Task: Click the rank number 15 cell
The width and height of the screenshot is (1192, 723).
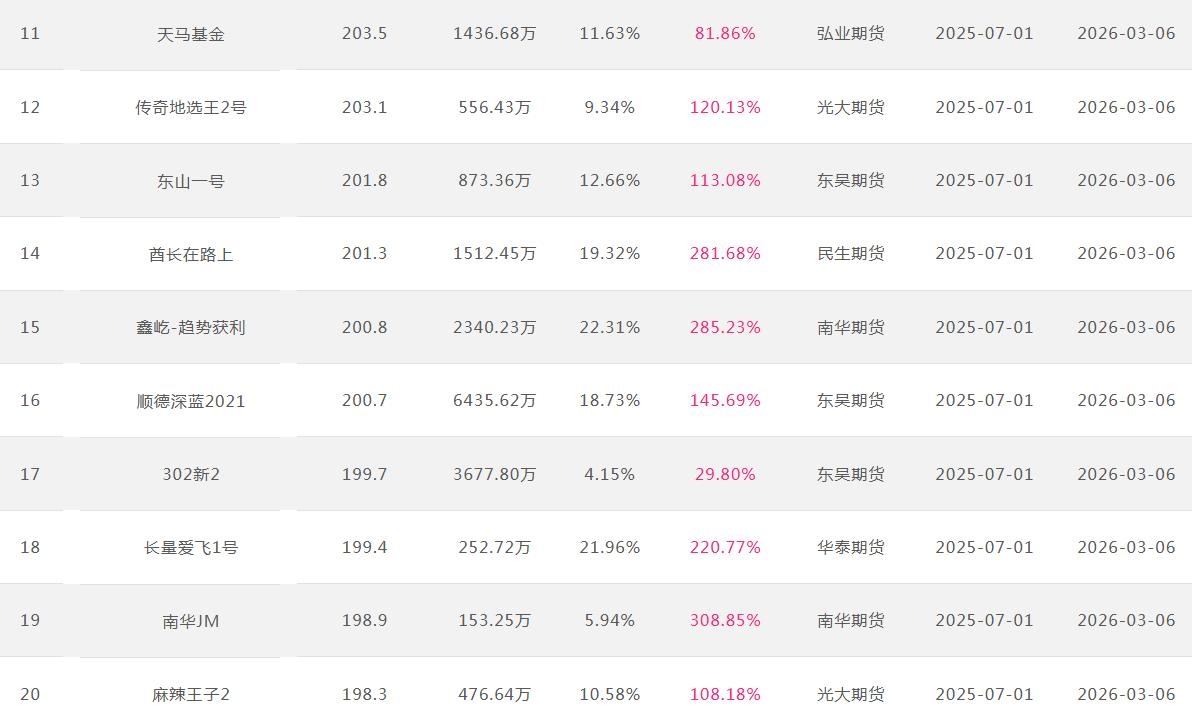Action: (x=30, y=327)
